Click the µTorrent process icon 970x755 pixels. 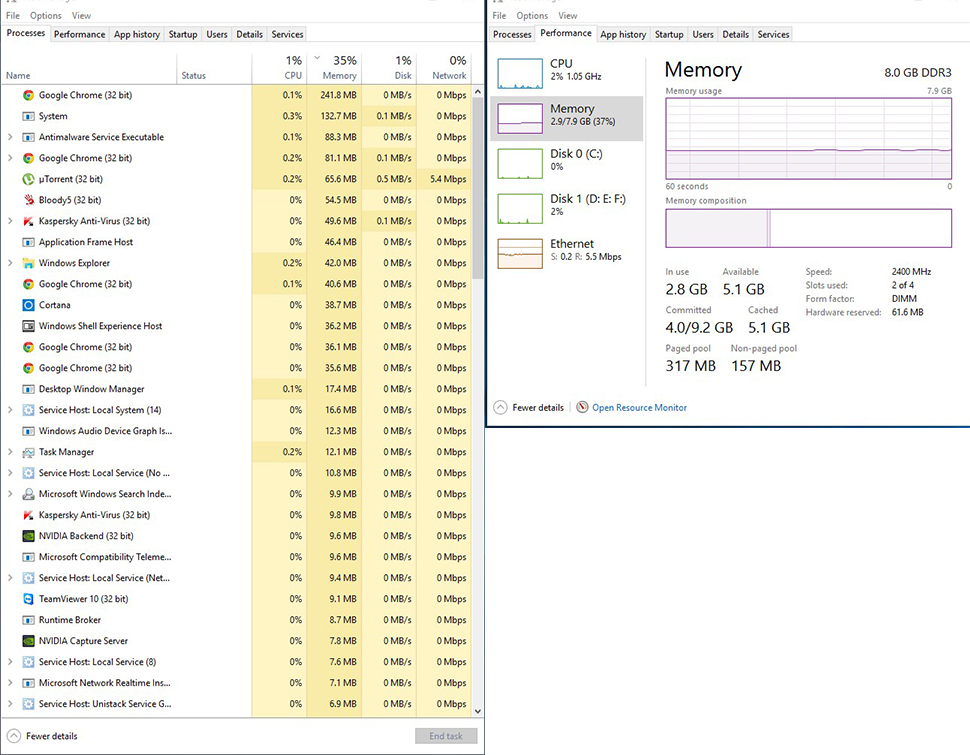(x=29, y=179)
